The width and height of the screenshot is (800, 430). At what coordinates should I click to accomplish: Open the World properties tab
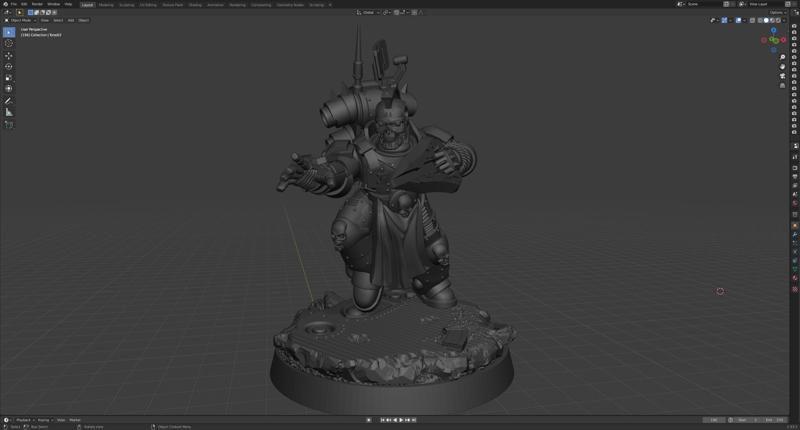point(795,203)
